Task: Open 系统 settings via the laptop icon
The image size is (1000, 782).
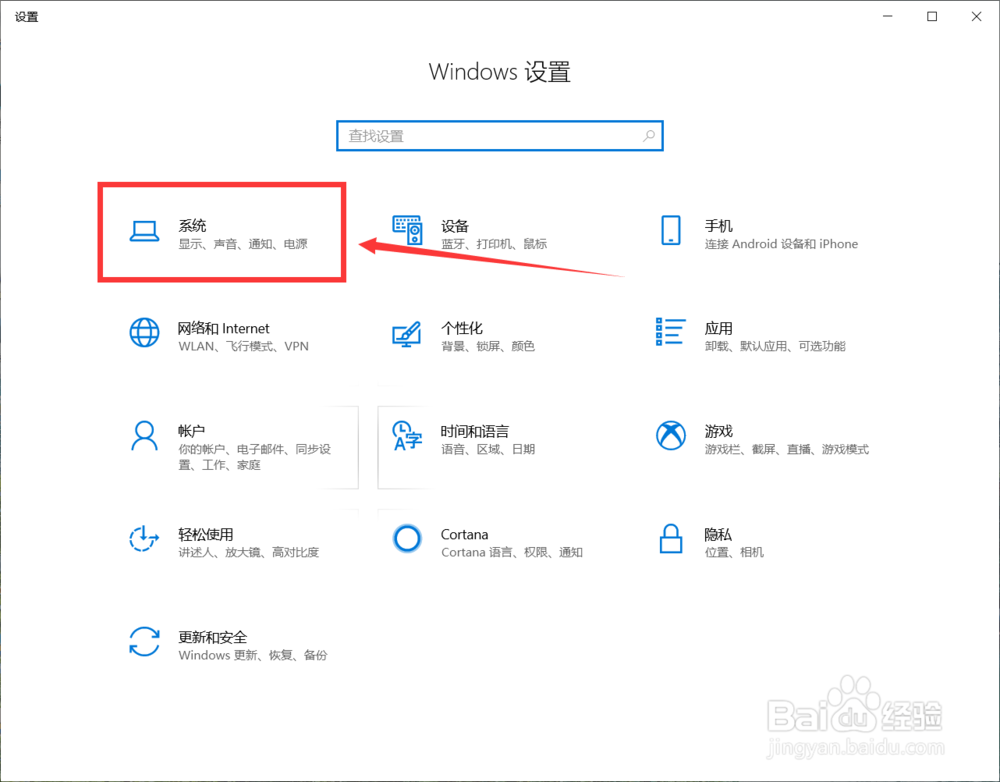Action: (x=145, y=230)
